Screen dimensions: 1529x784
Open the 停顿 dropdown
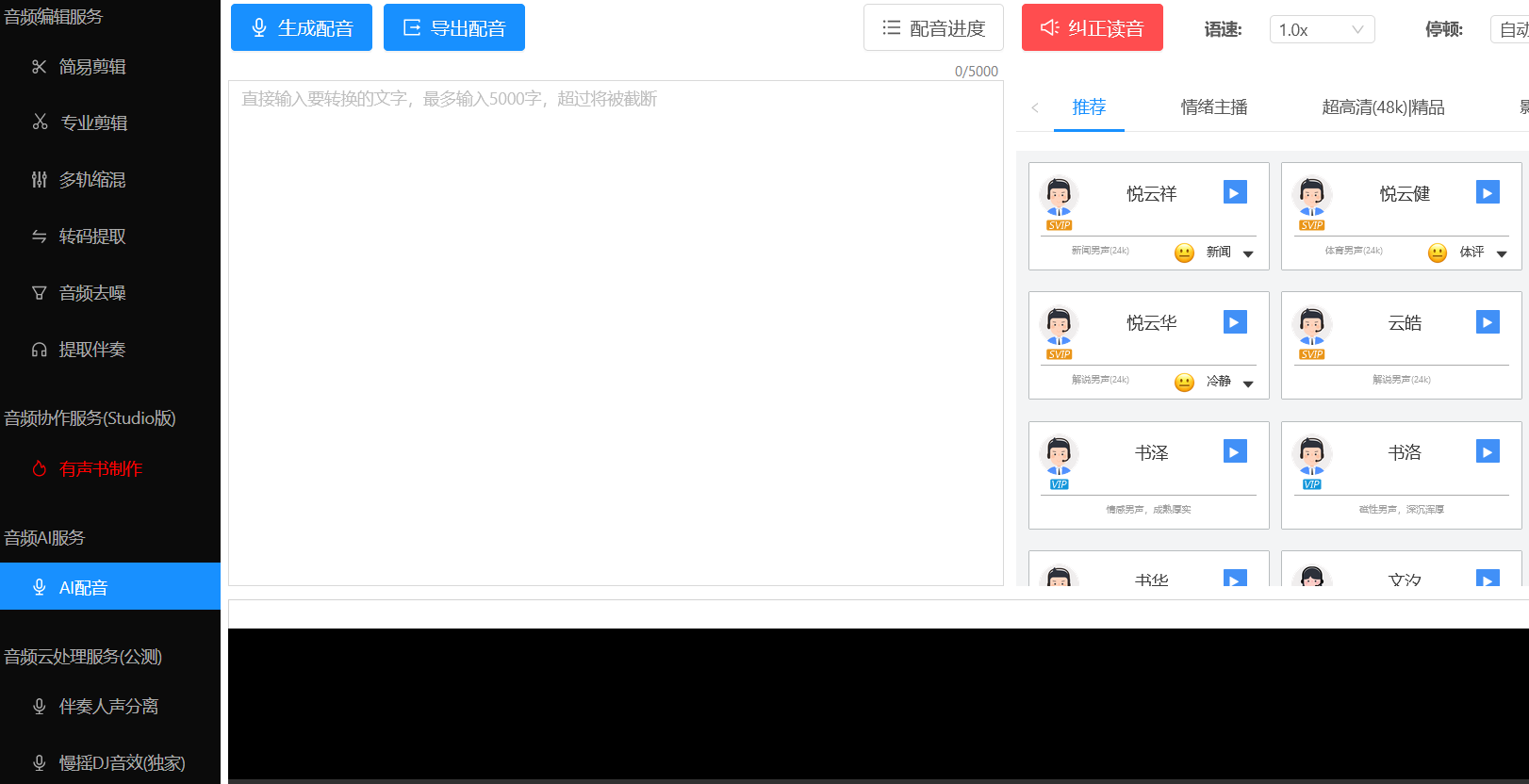[1509, 29]
